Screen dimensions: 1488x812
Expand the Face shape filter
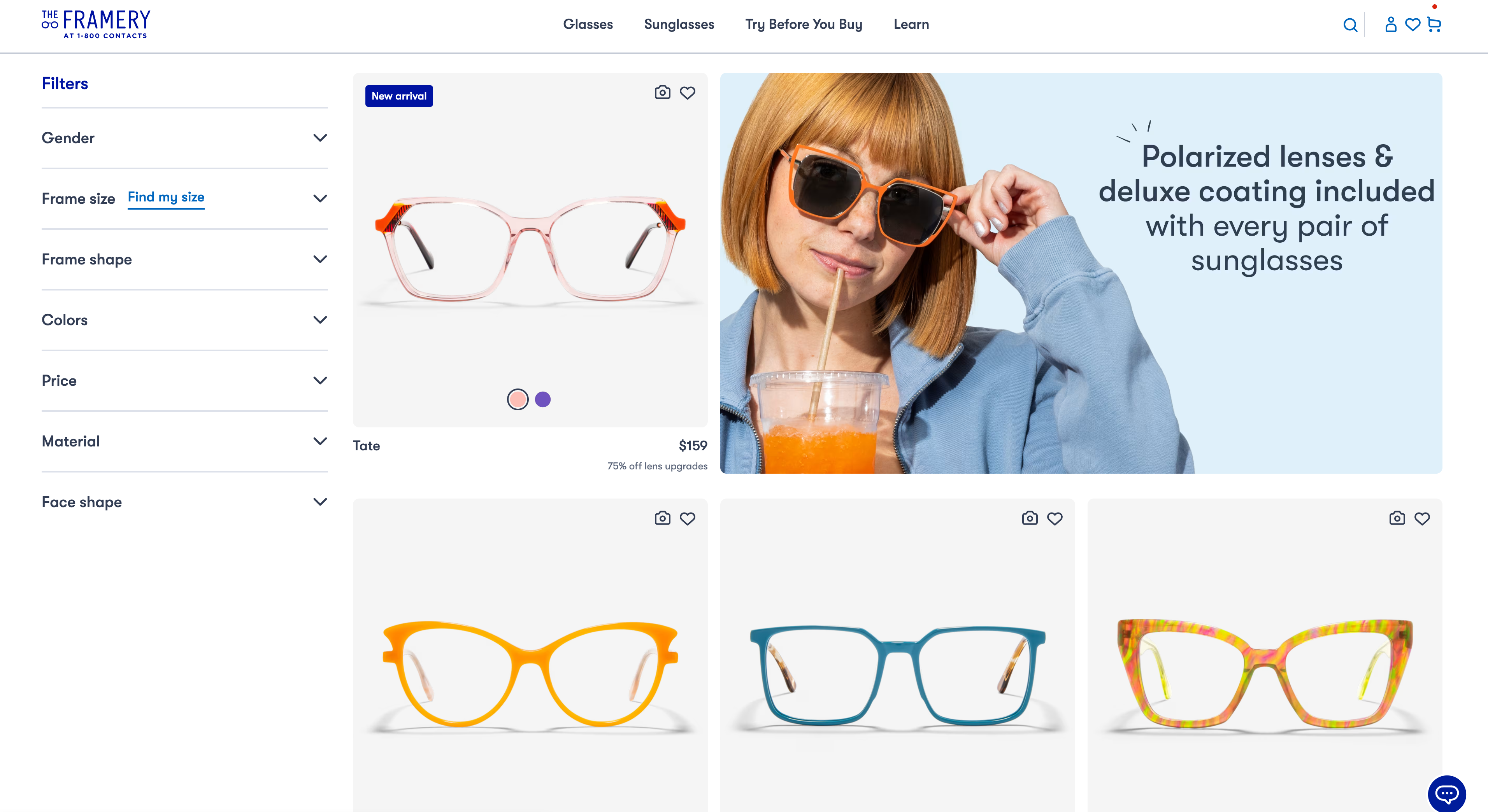click(x=185, y=502)
